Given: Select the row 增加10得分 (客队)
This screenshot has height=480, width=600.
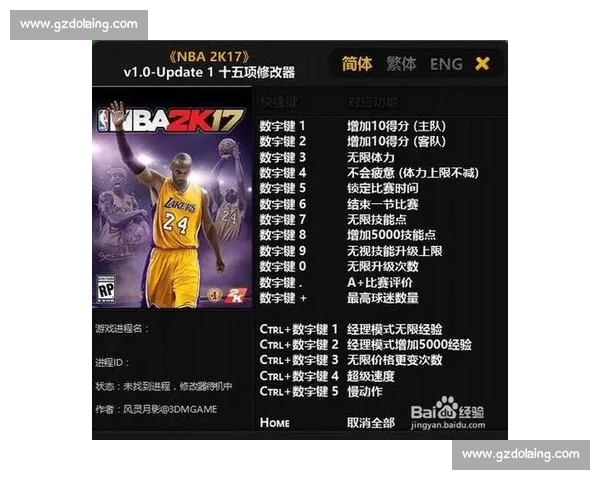Looking at the screenshot, I should click(x=396, y=141).
